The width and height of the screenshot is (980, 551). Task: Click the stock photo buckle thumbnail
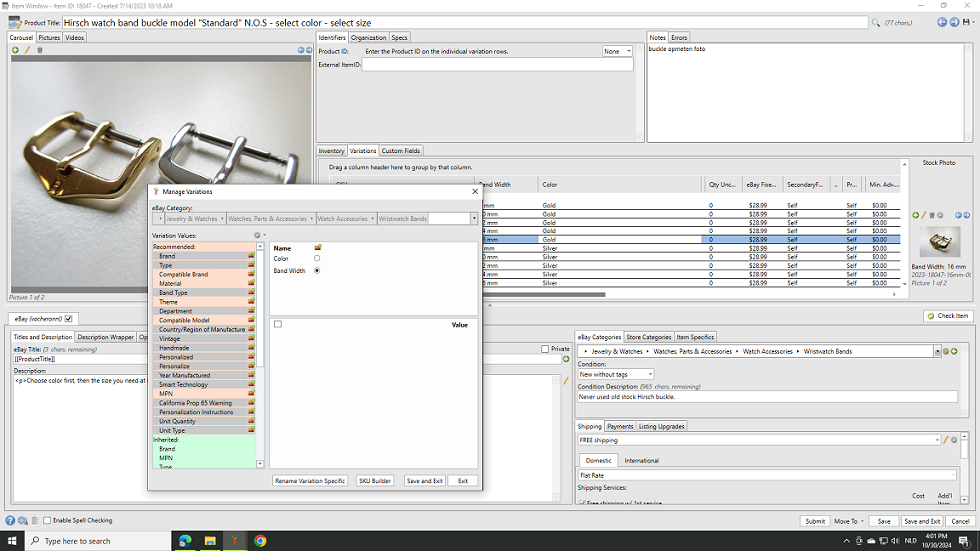point(938,242)
